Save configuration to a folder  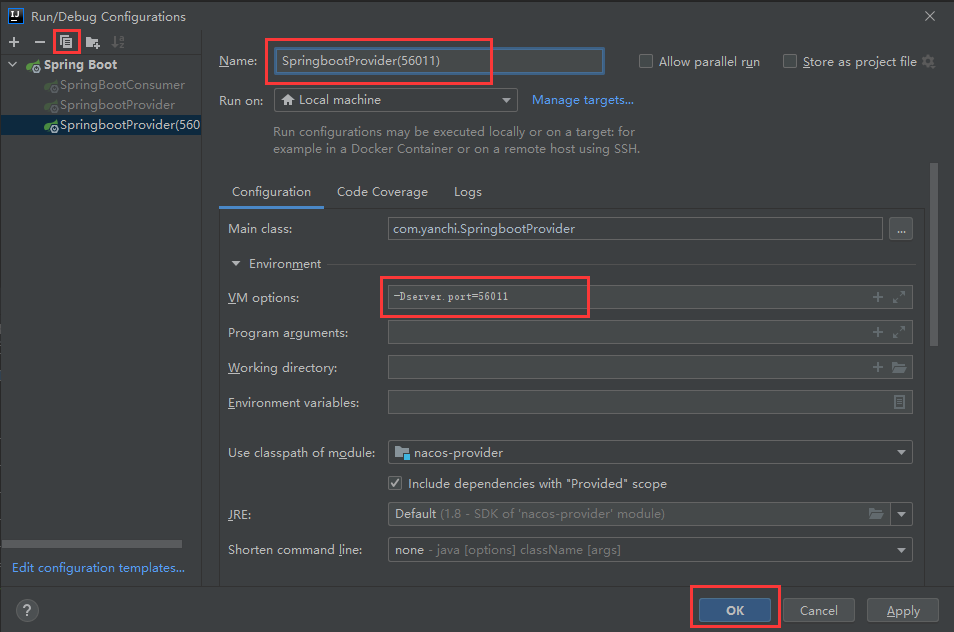[x=92, y=42]
